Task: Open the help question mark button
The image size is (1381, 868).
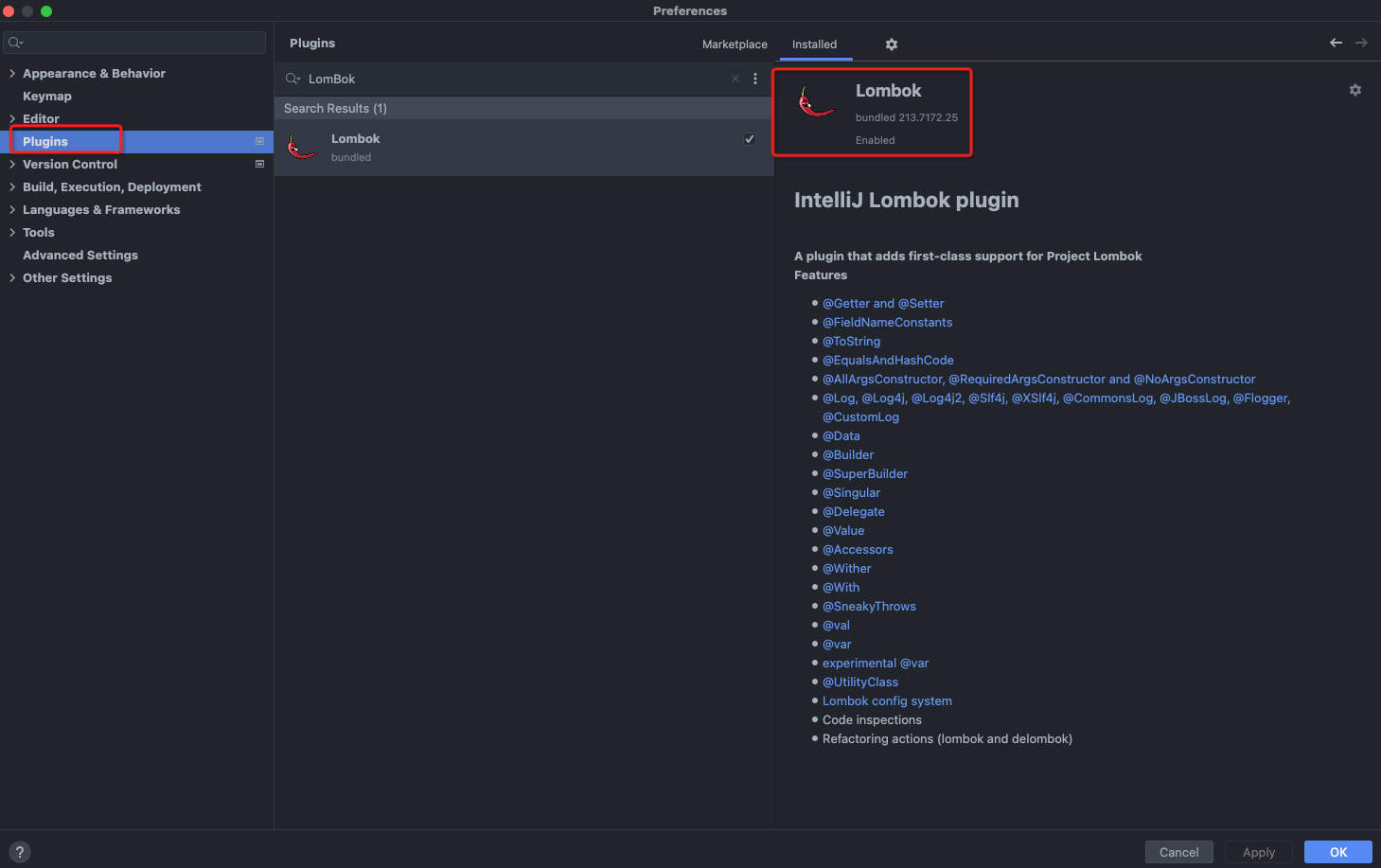Action: (x=19, y=852)
